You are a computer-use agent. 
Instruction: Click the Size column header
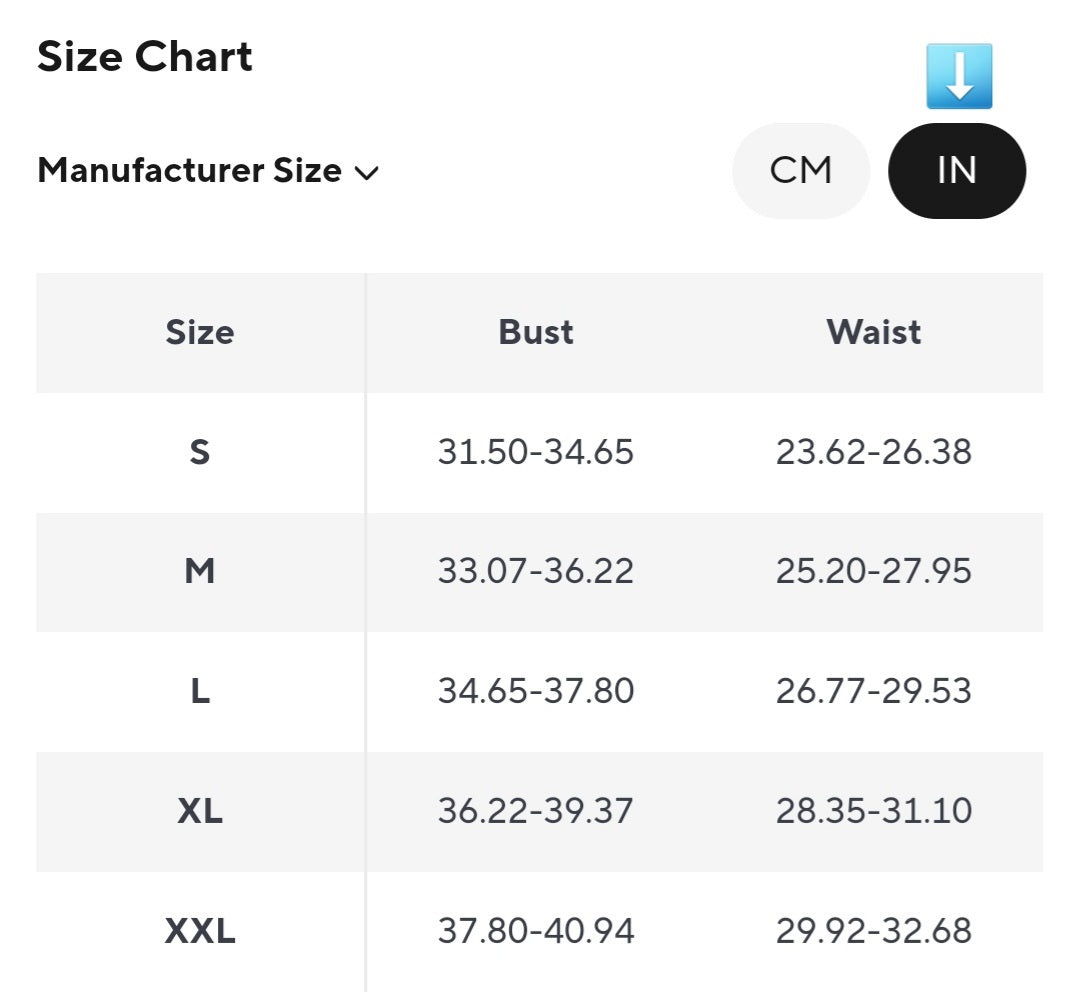(x=200, y=332)
